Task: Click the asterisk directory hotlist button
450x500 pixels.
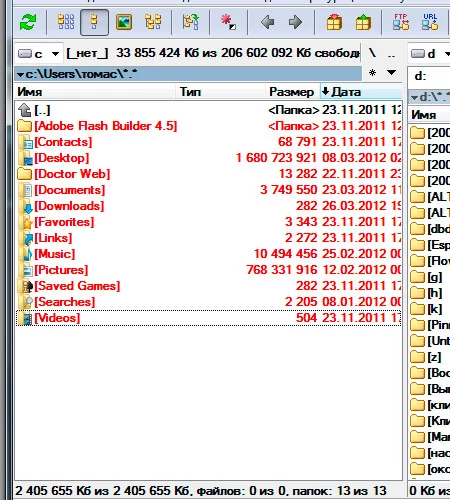Action: [373, 73]
